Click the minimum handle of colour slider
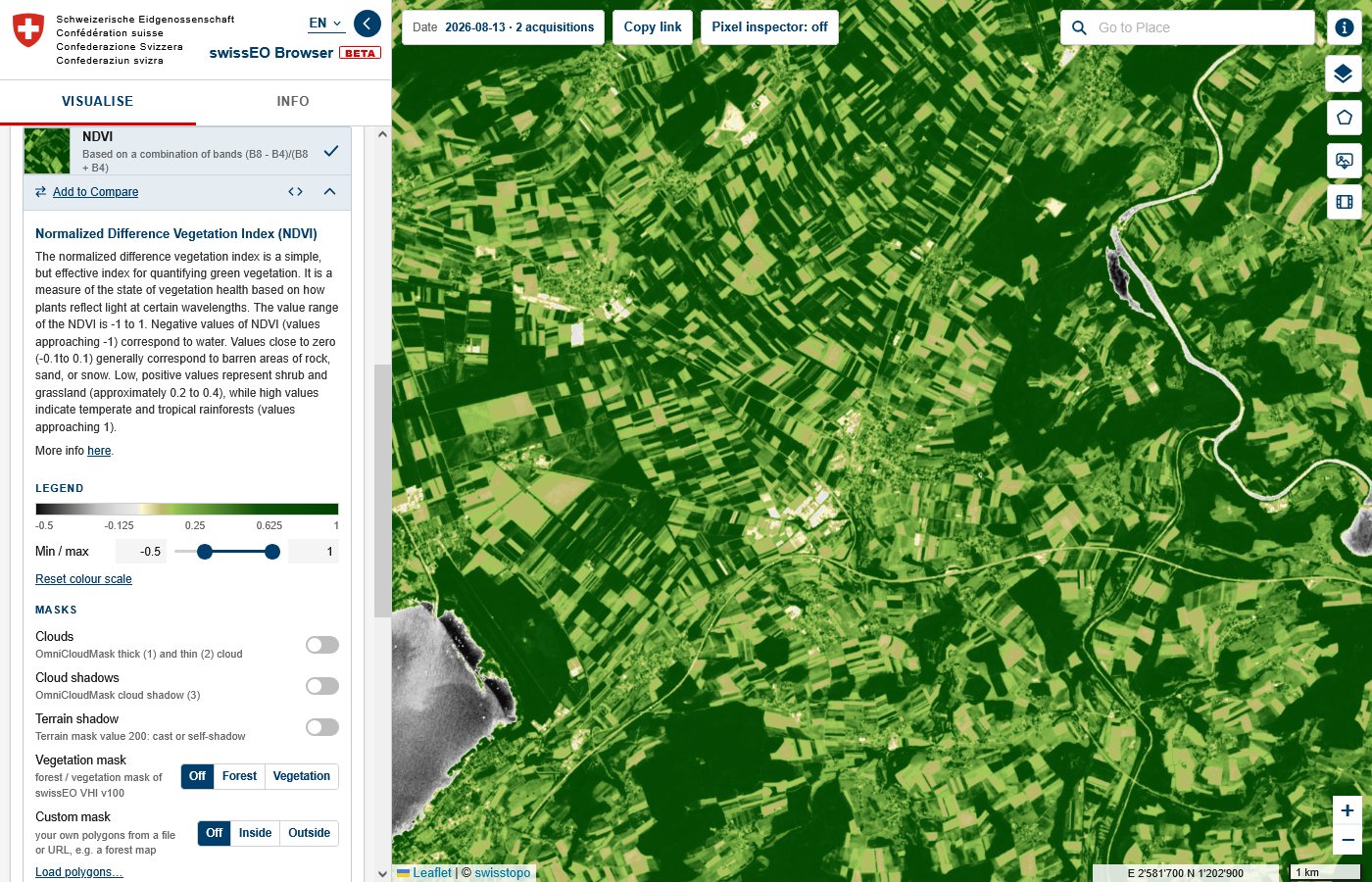This screenshot has width=1372, height=882. [x=205, y=552]
